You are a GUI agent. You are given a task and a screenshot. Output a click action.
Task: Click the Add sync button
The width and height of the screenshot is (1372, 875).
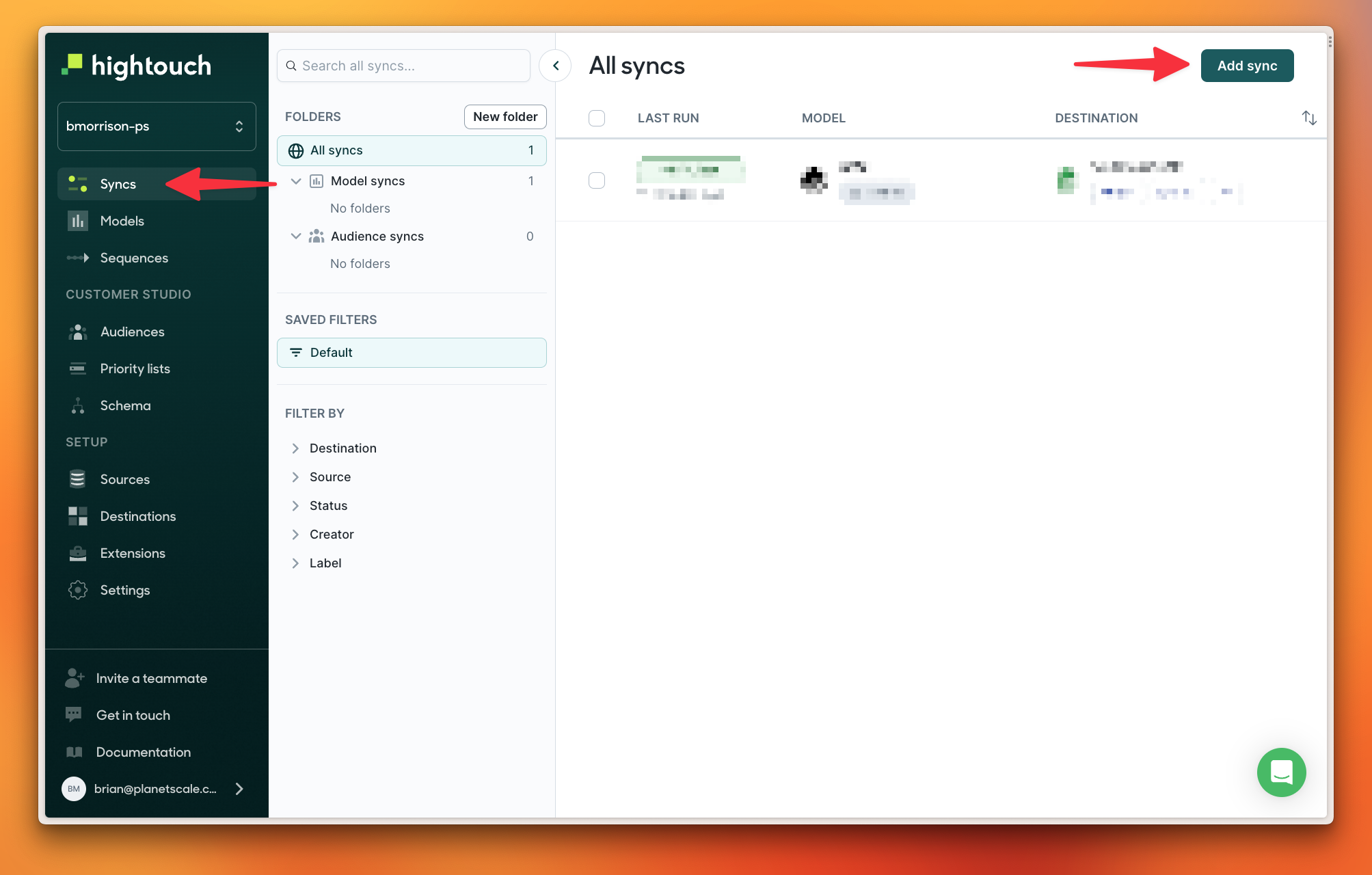pos(1247,64)
